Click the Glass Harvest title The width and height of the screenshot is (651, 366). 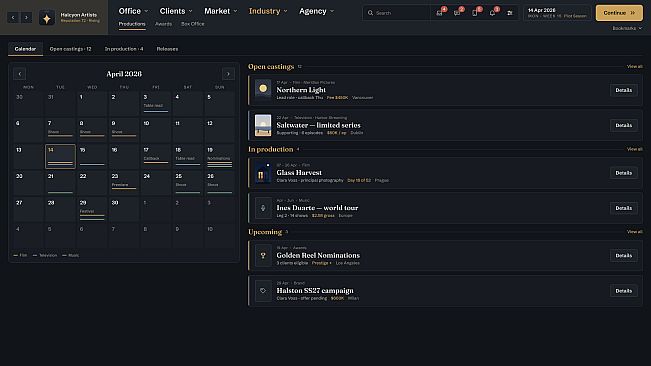click(299, 173)
